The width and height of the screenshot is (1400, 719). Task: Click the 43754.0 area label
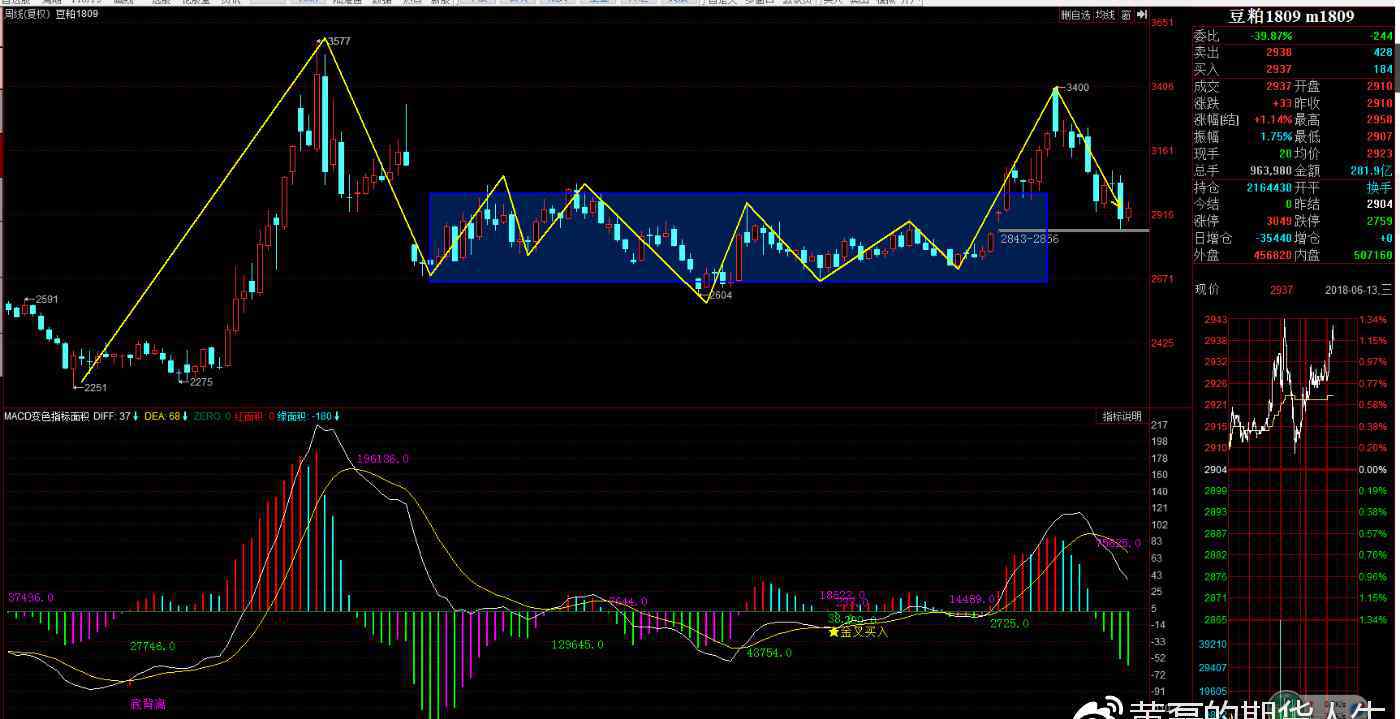769,653
